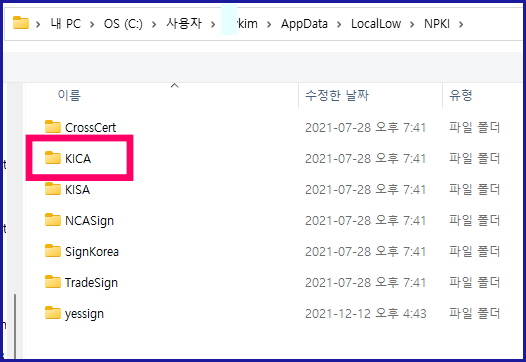This screenshot has height=362, width=526.
Task: Click the NCASign row modified date
Action: pos(365,220)
